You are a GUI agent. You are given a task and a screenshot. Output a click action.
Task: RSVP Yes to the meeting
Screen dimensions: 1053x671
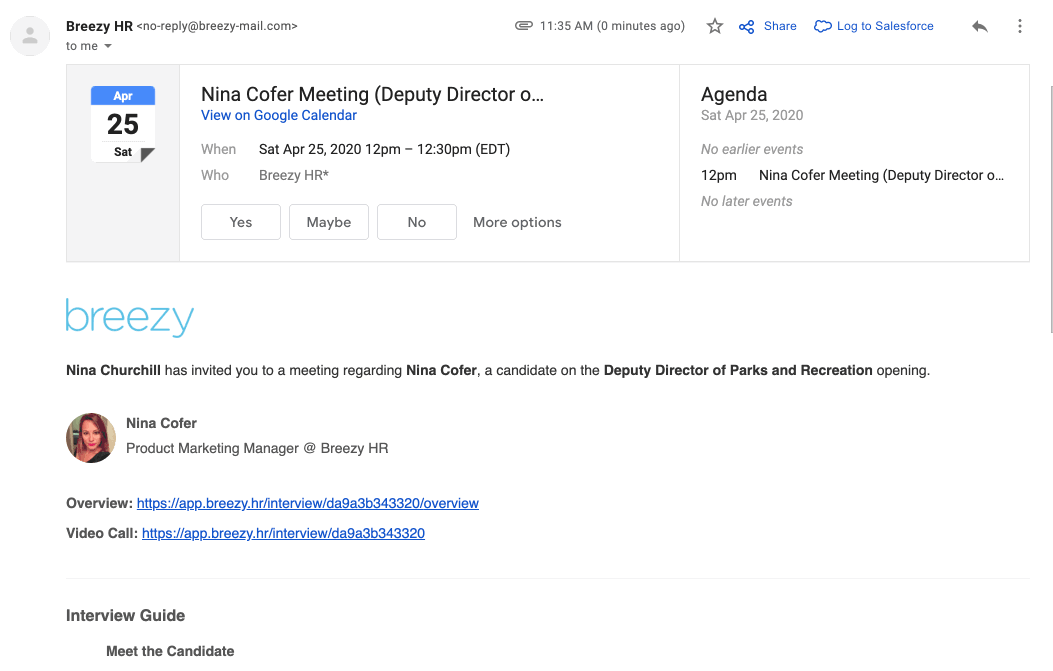pos(240,222)
